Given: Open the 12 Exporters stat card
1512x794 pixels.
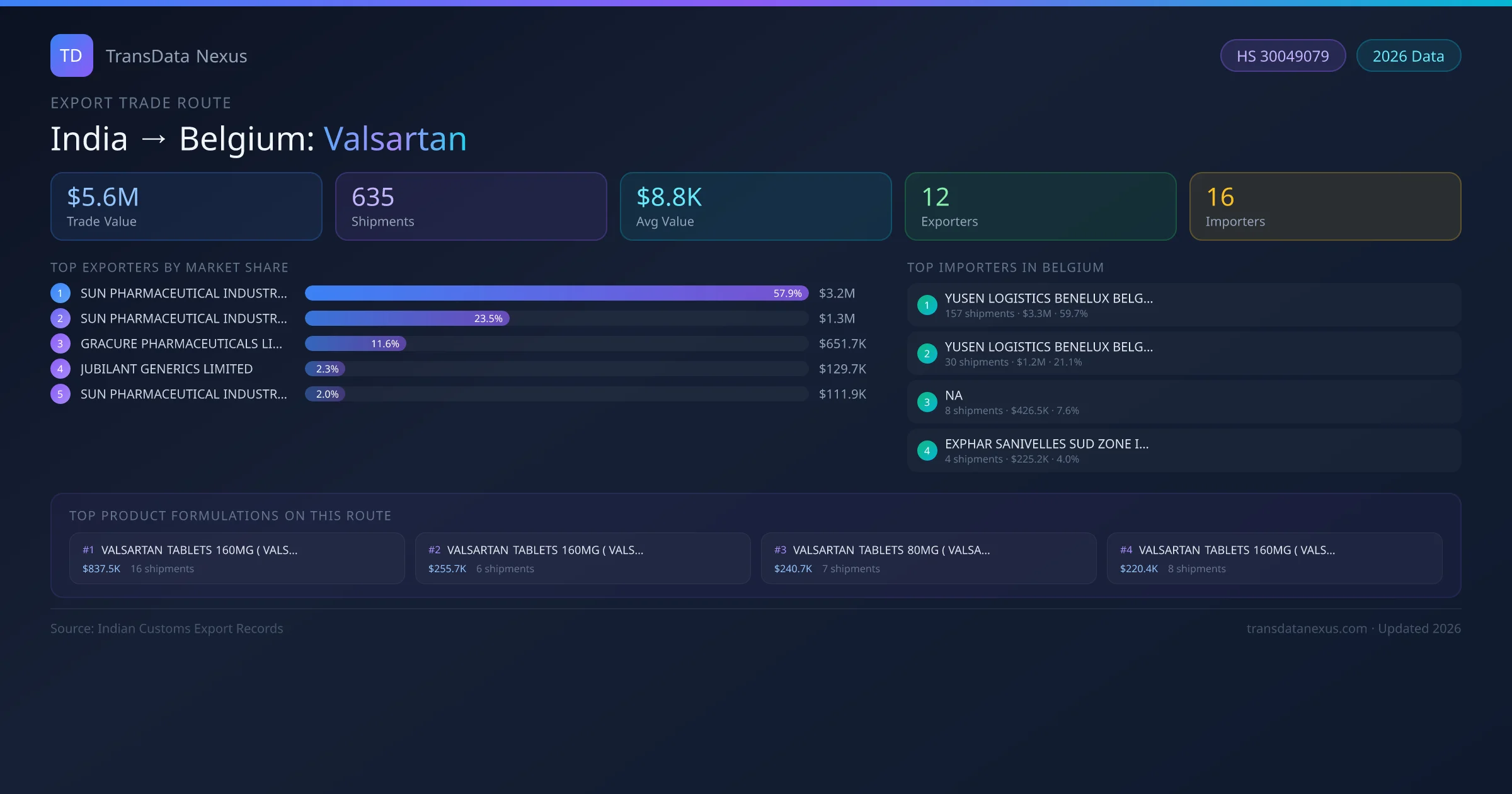Looking at the screenshot, I should pyautogui.click(x=1040, y=206).
